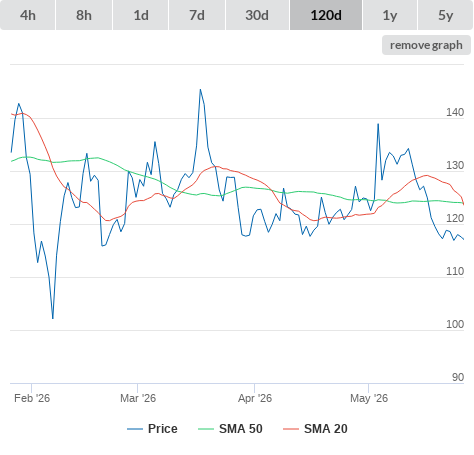The image size is (474, 455).
Task: Switch chart to 1y range
Action: click(x=390, y=15)
